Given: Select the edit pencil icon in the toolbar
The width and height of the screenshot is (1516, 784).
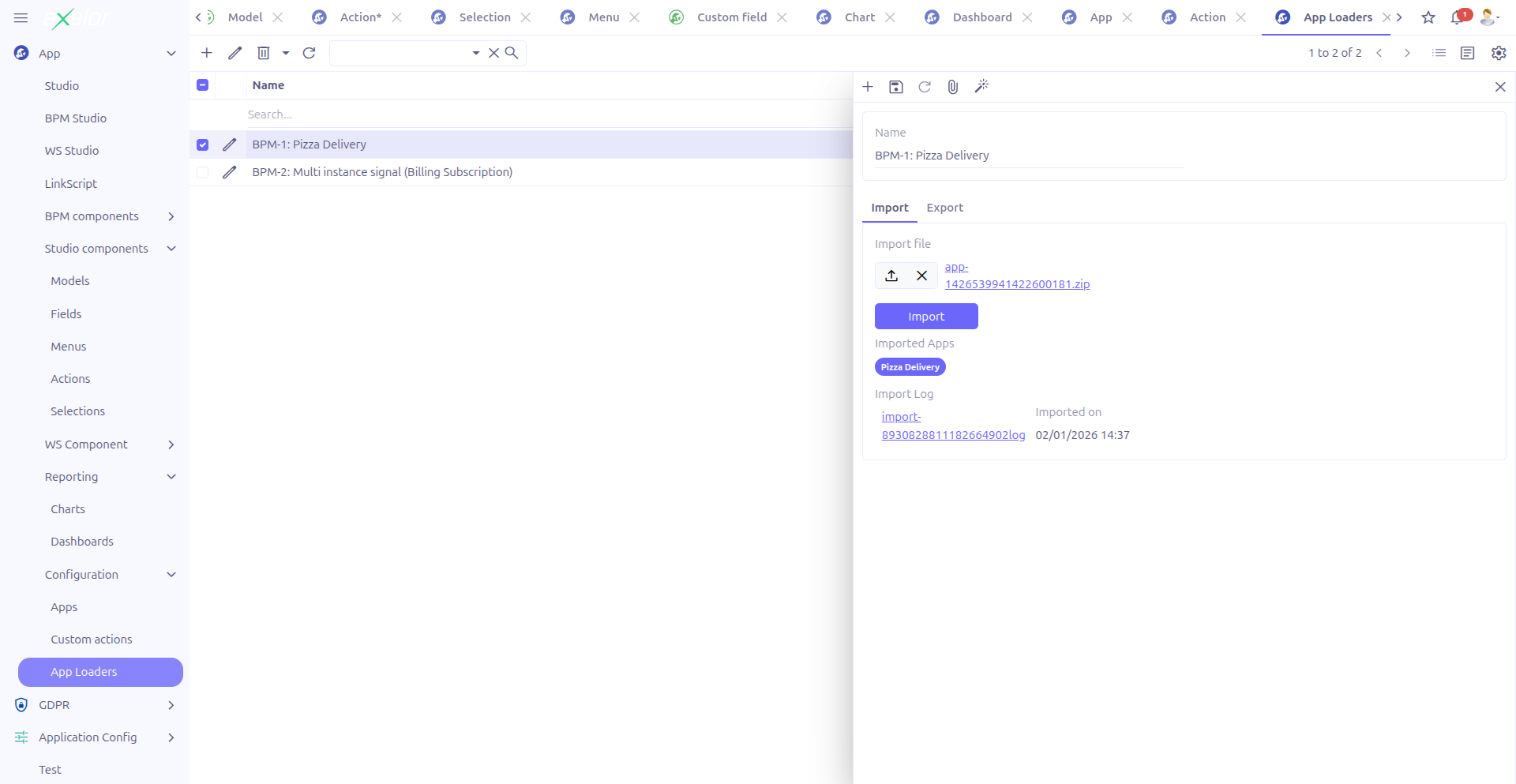Looking at the screenshot, I should pos(235,53).
